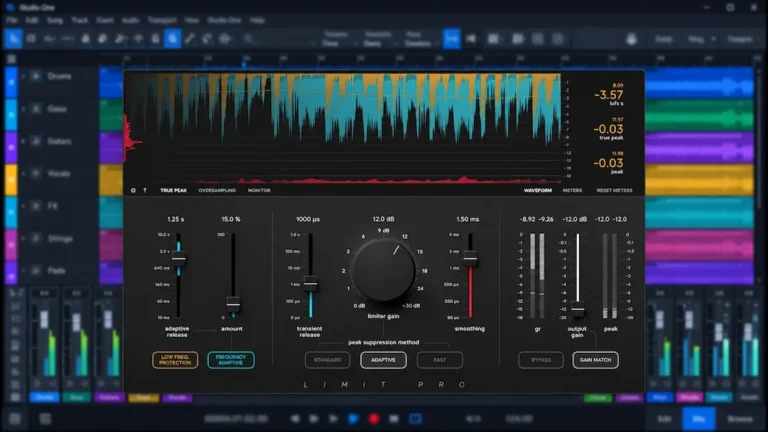768x432 pixels.
Task: Click the smoothing slider handle
Action: (470, 258)
